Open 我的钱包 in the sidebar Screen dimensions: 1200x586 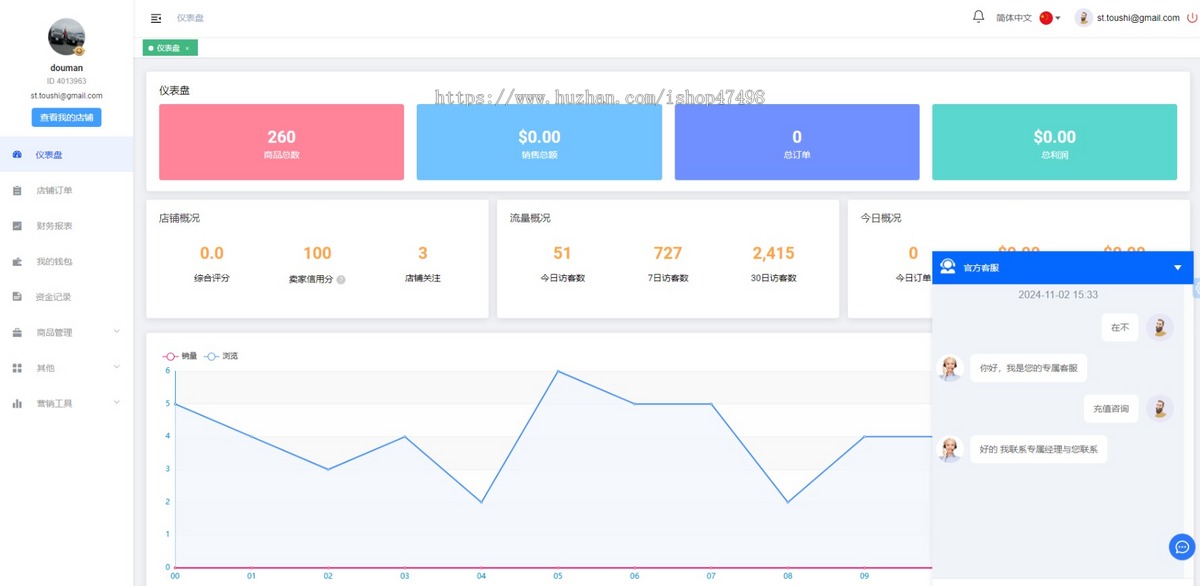pos(66,261)
